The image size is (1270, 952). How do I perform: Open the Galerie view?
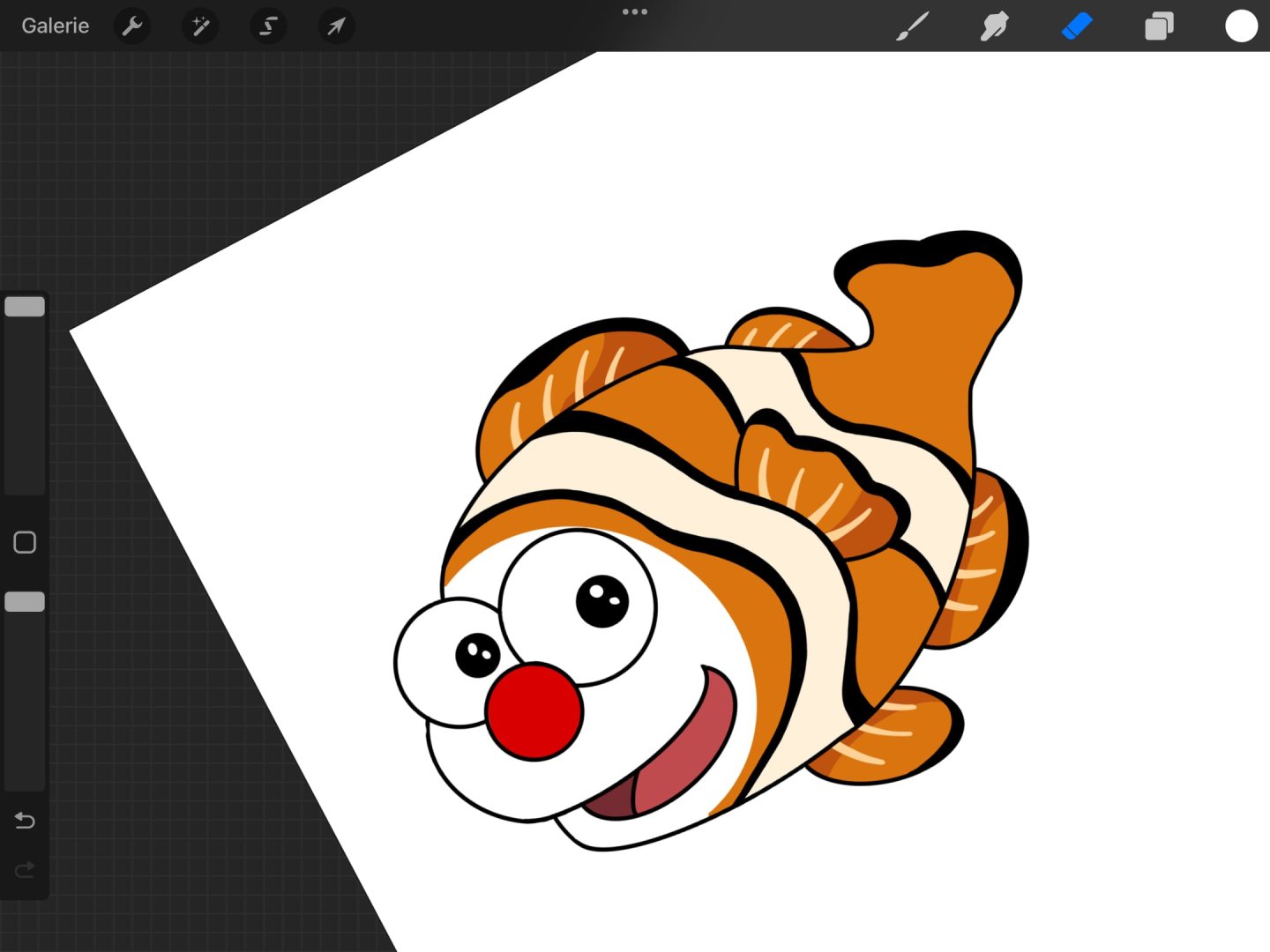[55, 26]
